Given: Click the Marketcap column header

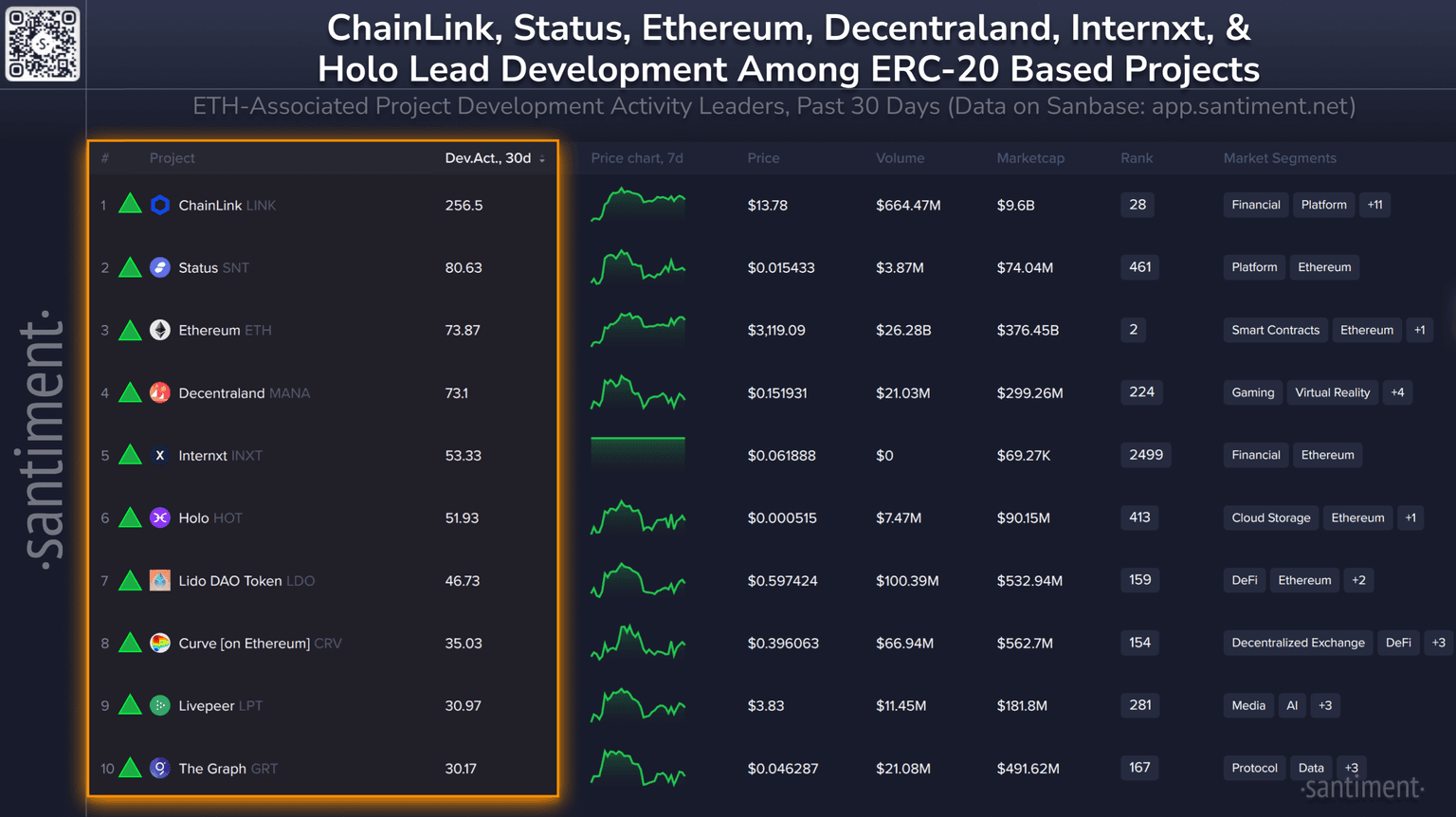Looking at the screenshot, I should click(x=1030, y=158).
